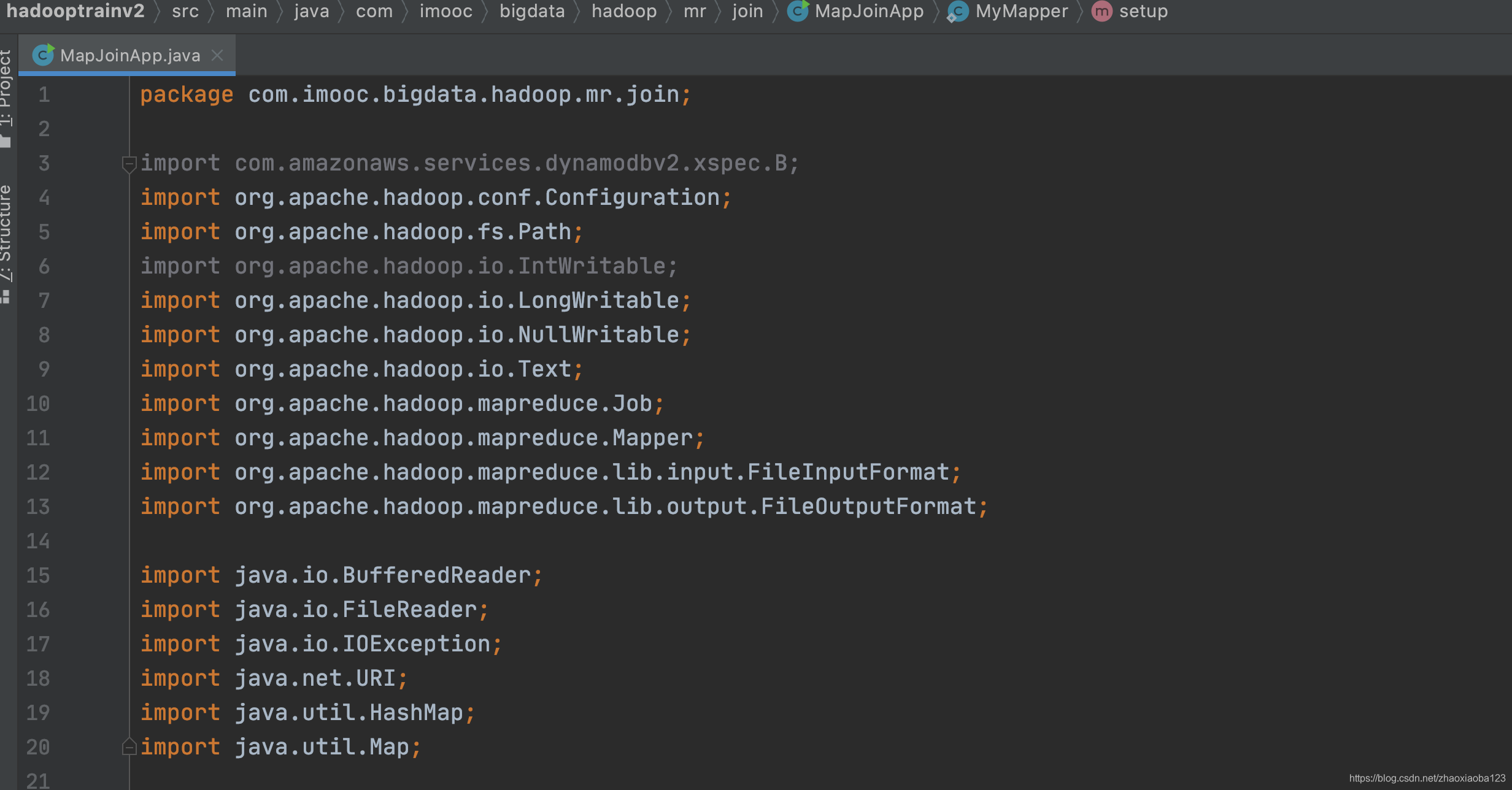Click the Java class icon on MapJoinApp.java tab

pyautogui.click(x=44, y=55)
